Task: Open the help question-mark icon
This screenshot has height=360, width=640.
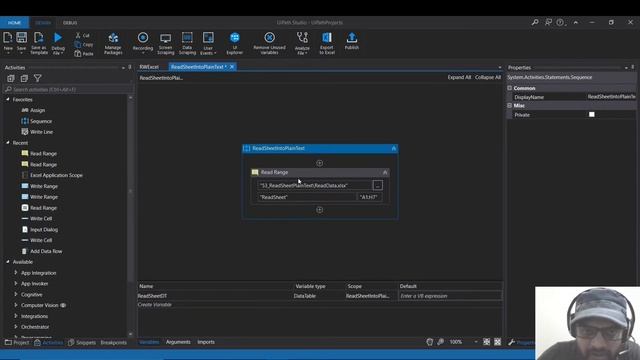Action: pos(560,22)
